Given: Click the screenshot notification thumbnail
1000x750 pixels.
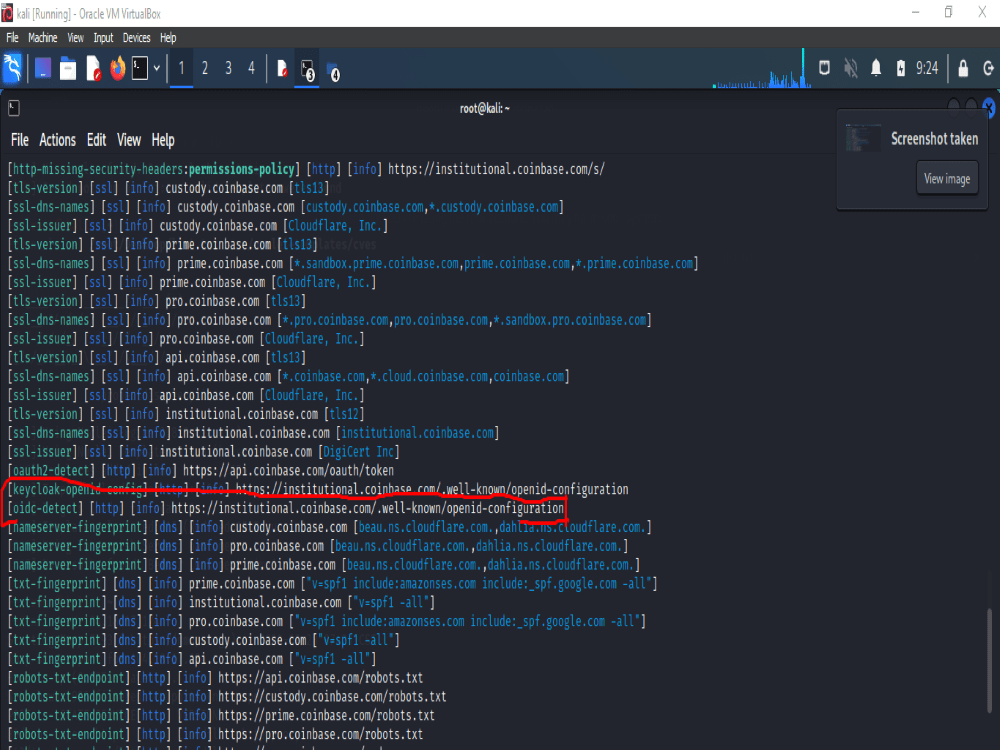Looking at the screenshot, I should (863, 138).
